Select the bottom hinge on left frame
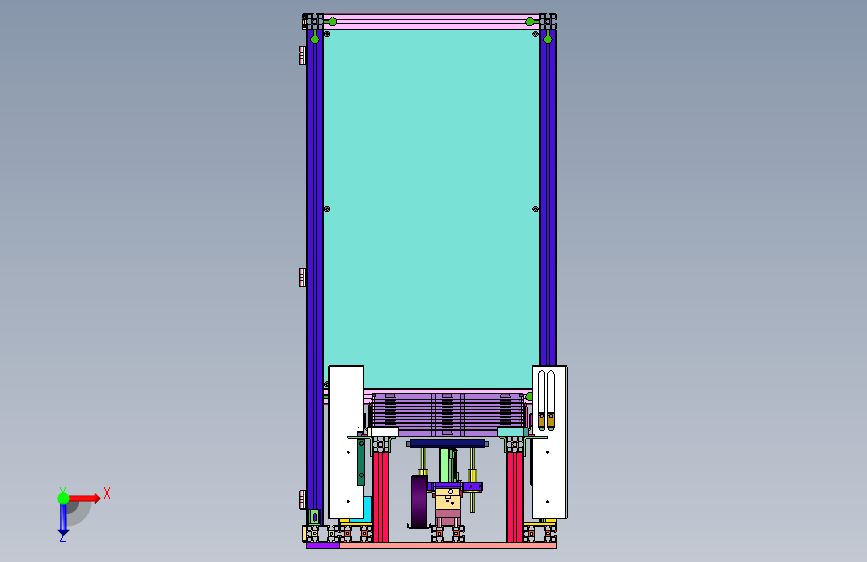Screen dimensions: 867x562 302,499
